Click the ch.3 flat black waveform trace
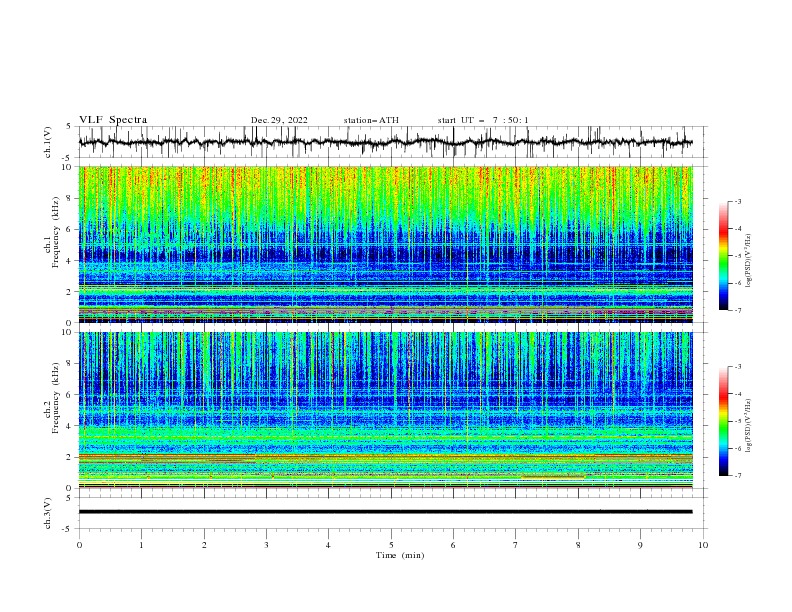Image resolution: width=792 pixels, height=612 pixels. click(x=385, y=512)
